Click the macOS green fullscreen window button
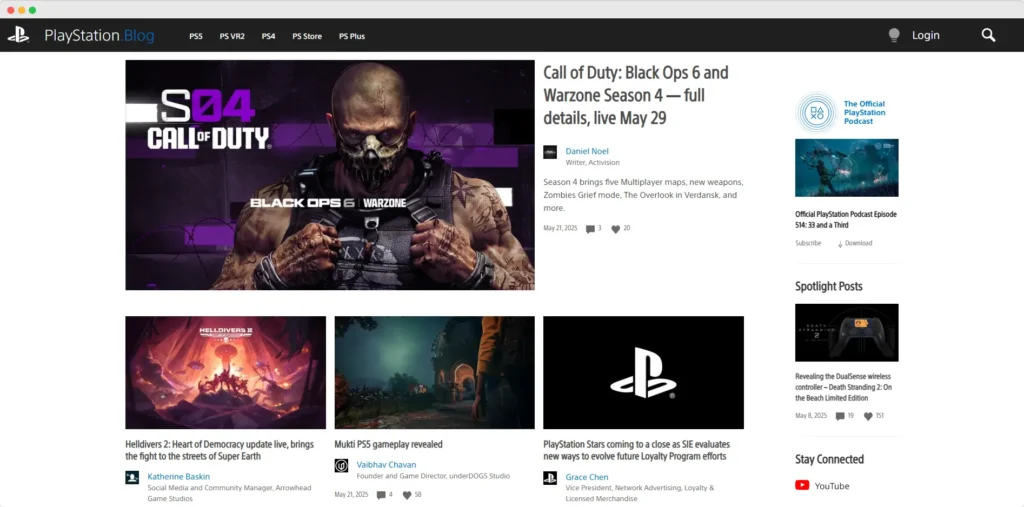Image resolution: width=1024 pixels, height=507 pixels. (33, 10)
